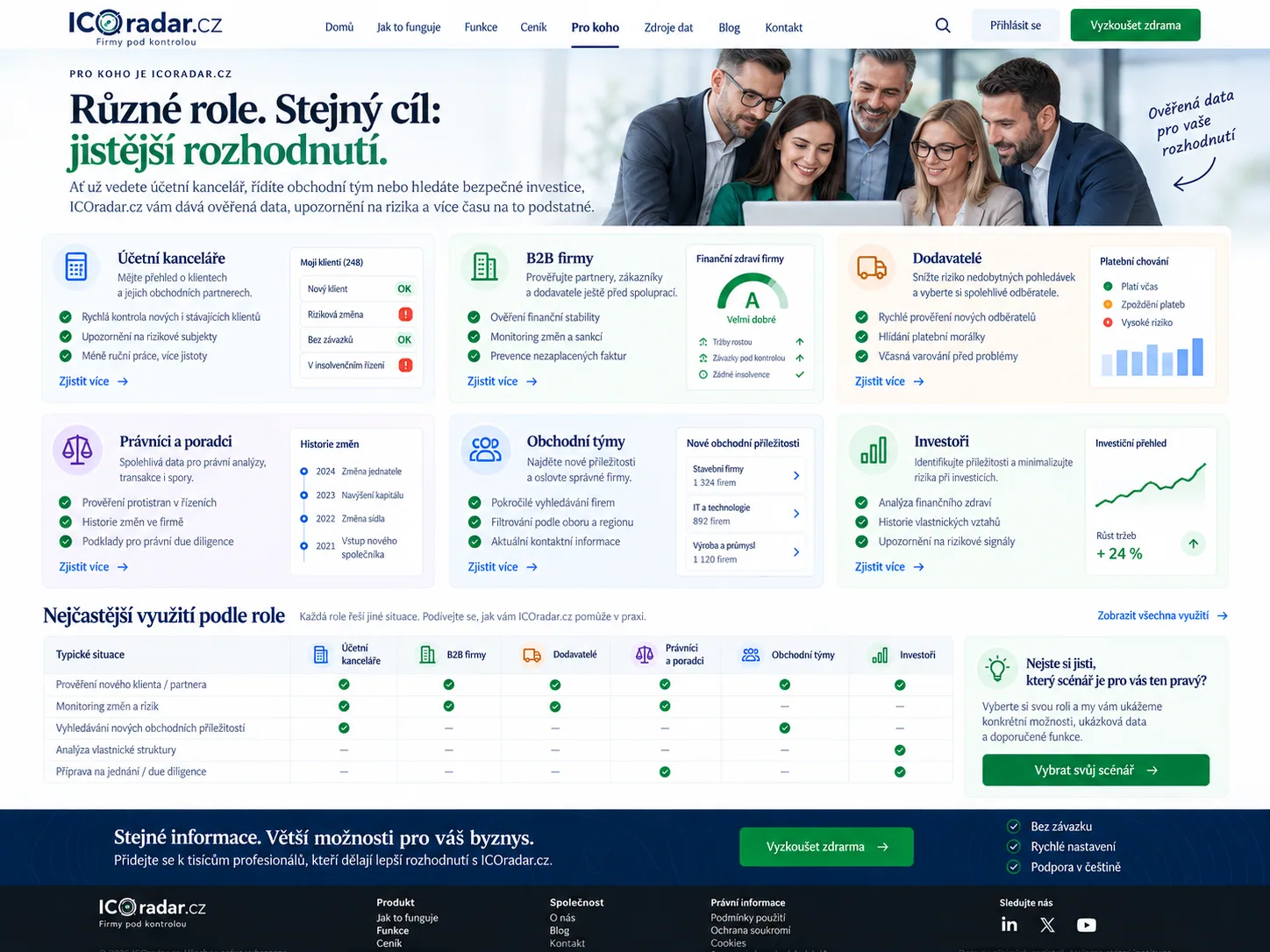Open Zjistit více for Účetní kanceláře

coord(94,381)
